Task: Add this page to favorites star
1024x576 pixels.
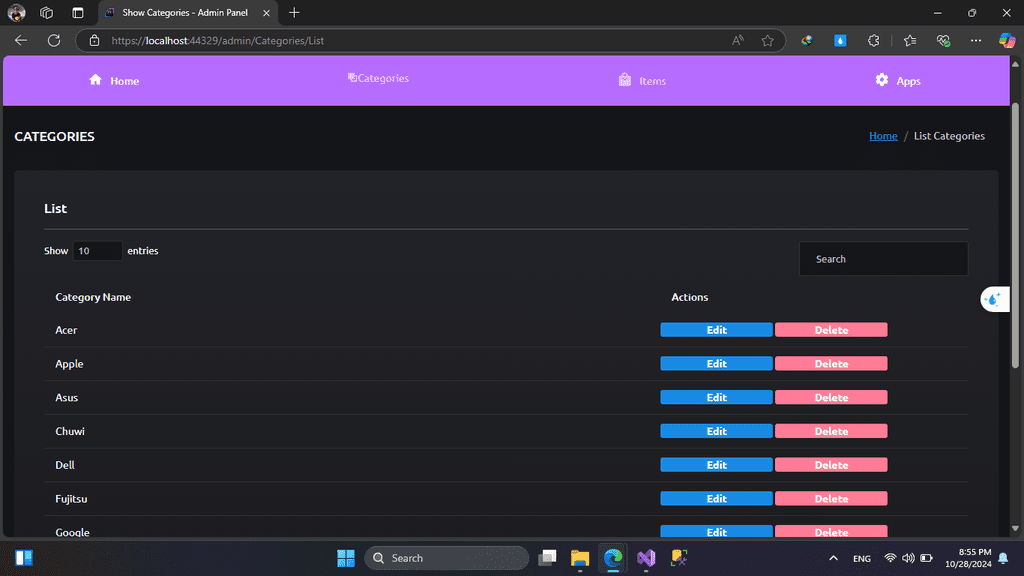Action: pyautogui.click(x=767, y=40)
